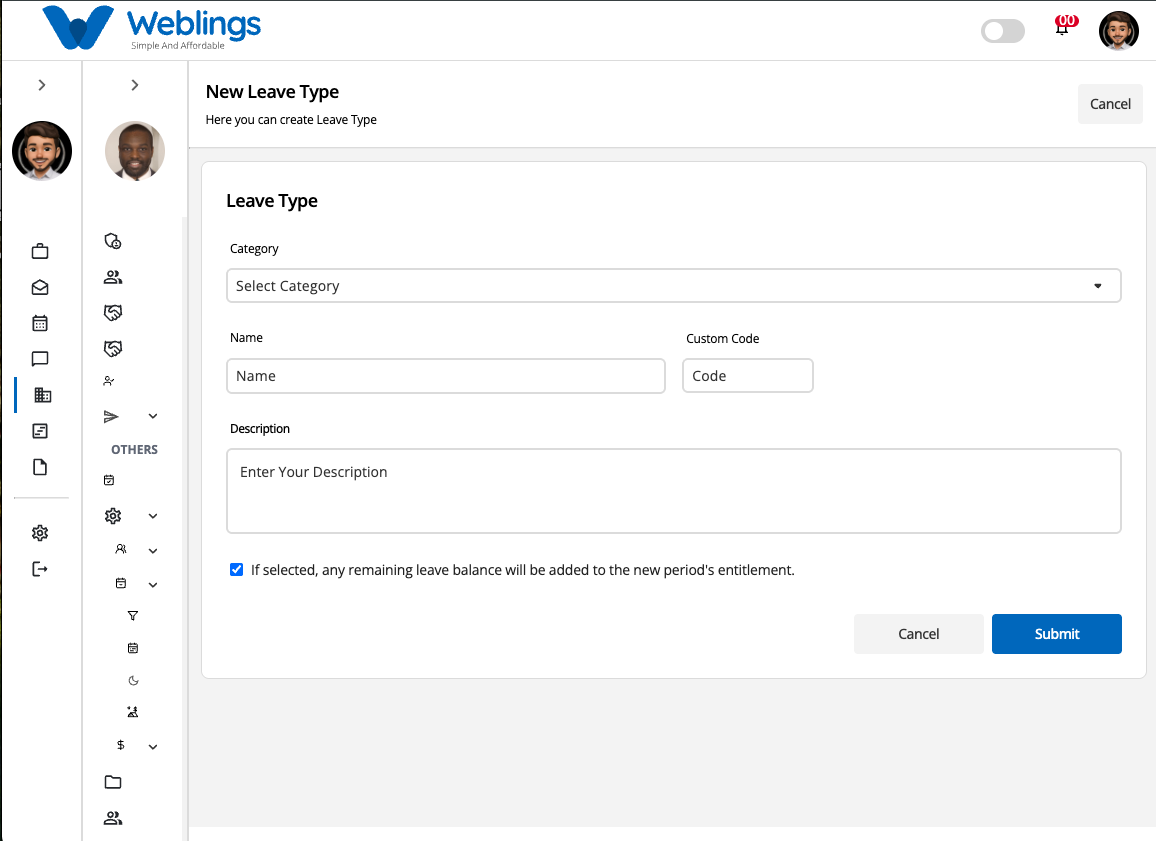
Task: Click the profile avatar in the main sidebar
Action: pos(42,150)
